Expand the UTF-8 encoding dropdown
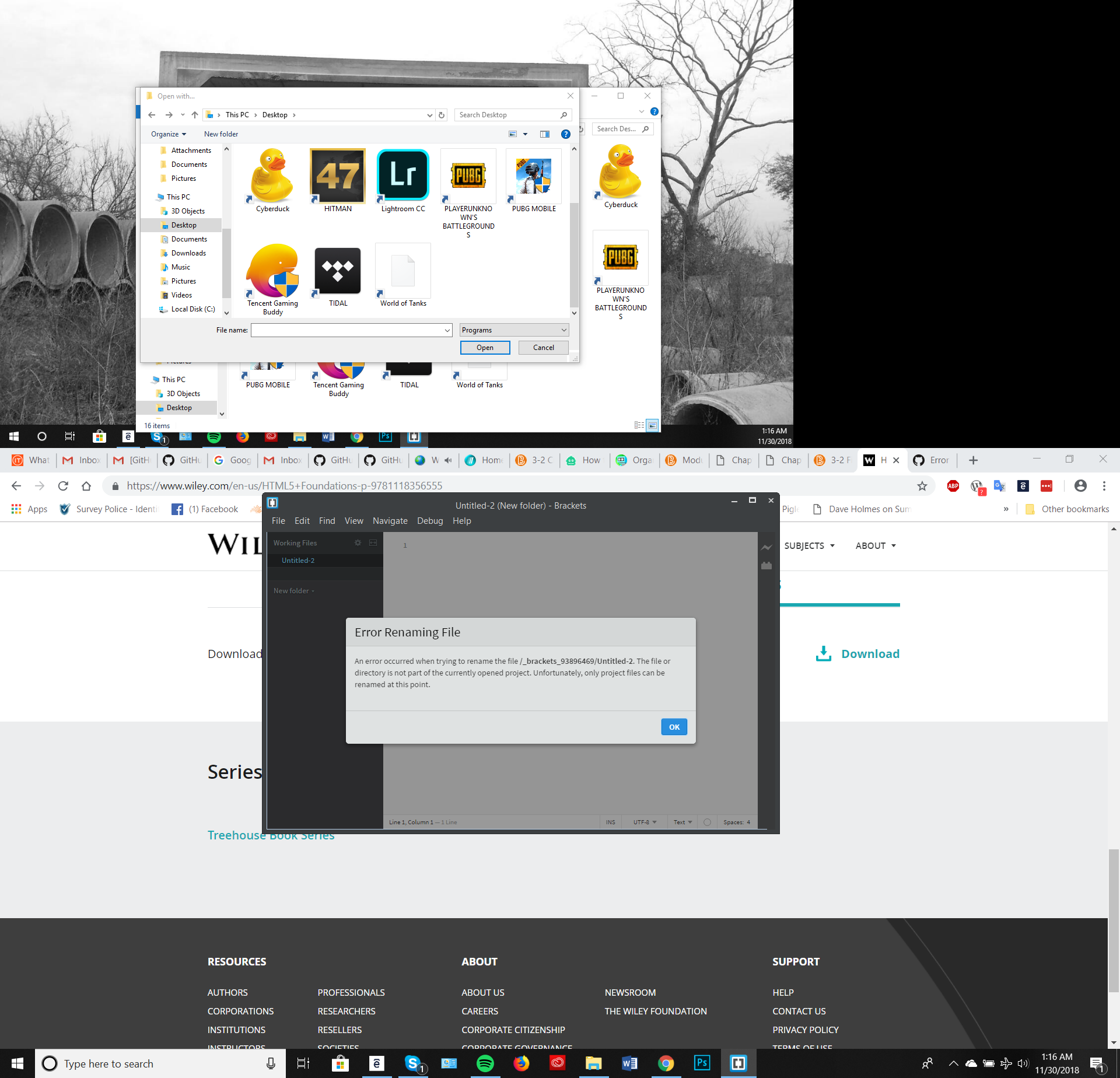This screenshot has width=1120, height=1078. point(644,822)
